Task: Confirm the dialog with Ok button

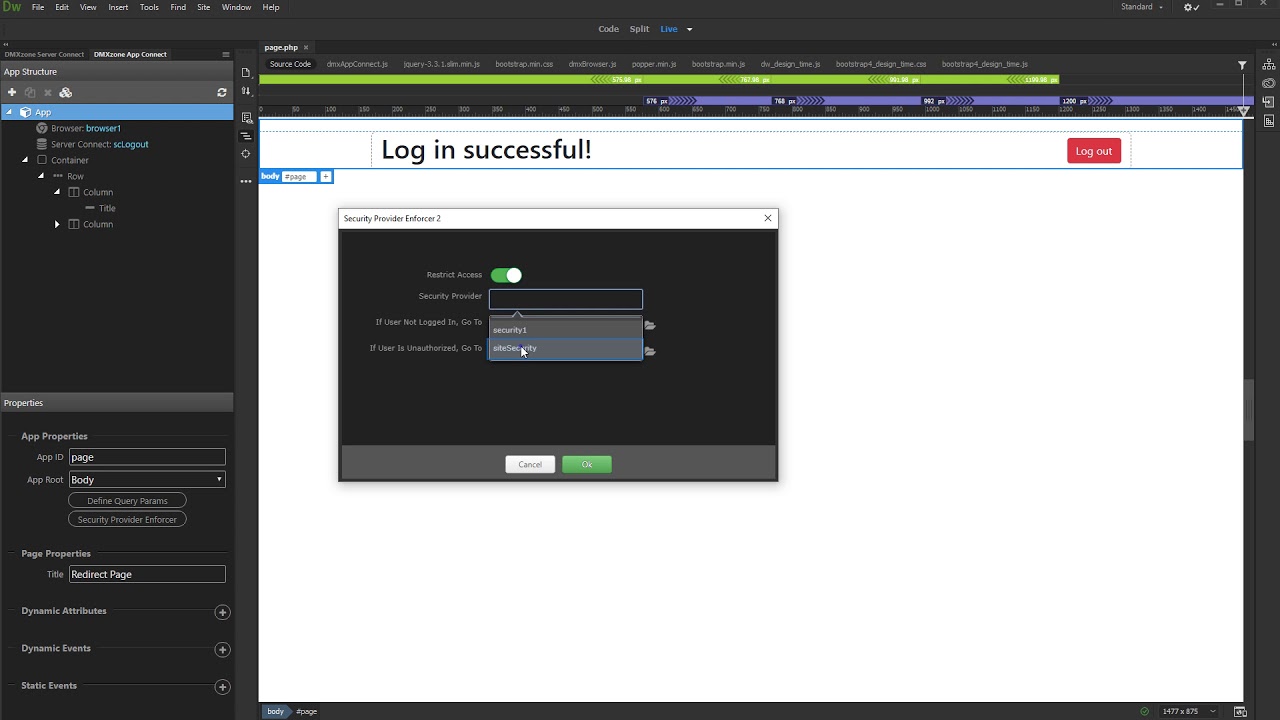Action: [587, 464]
